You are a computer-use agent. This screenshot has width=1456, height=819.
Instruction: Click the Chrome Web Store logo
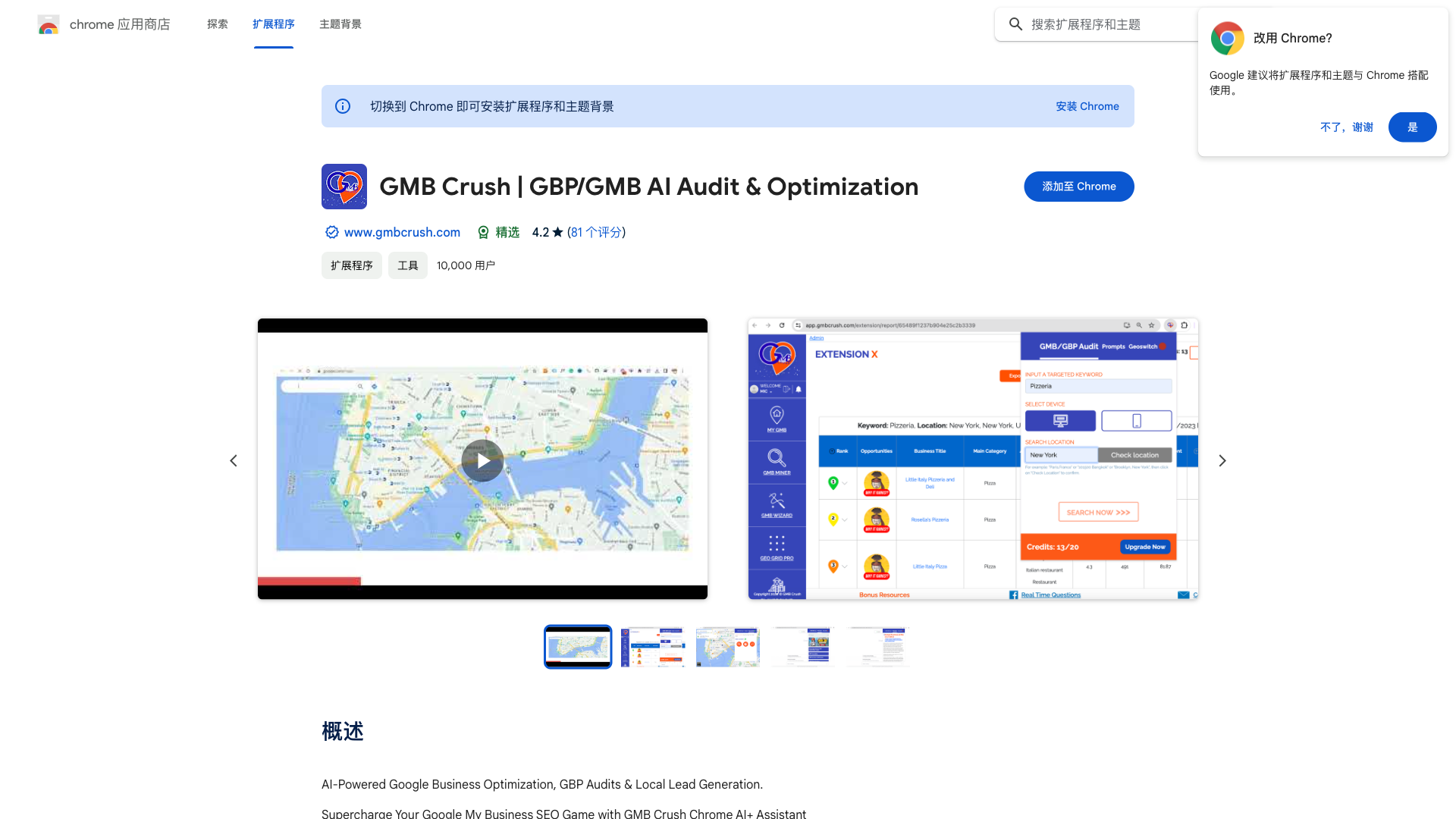coord(49,24)
